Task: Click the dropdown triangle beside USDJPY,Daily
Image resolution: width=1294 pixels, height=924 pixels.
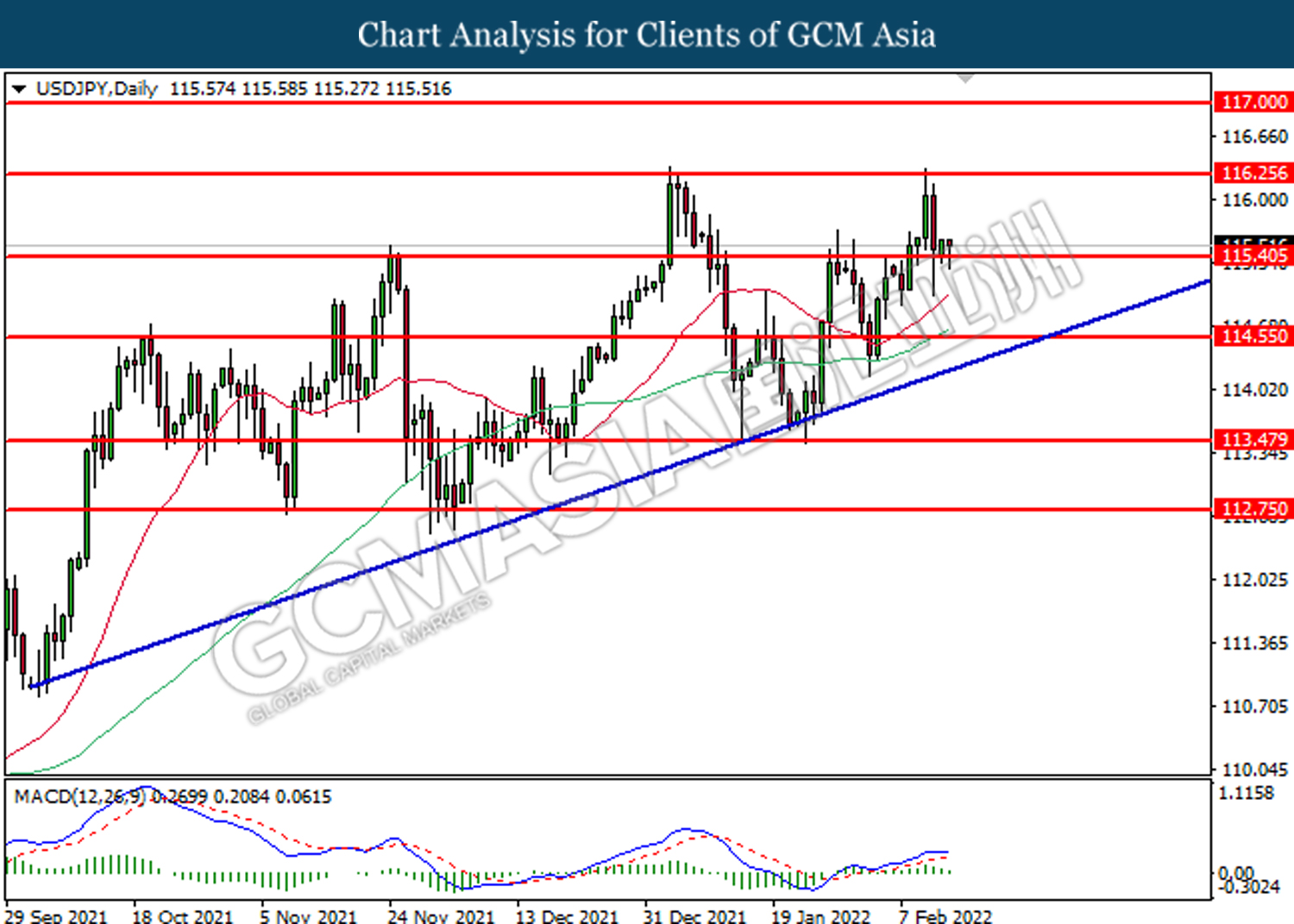Action: tap(19, 89)
